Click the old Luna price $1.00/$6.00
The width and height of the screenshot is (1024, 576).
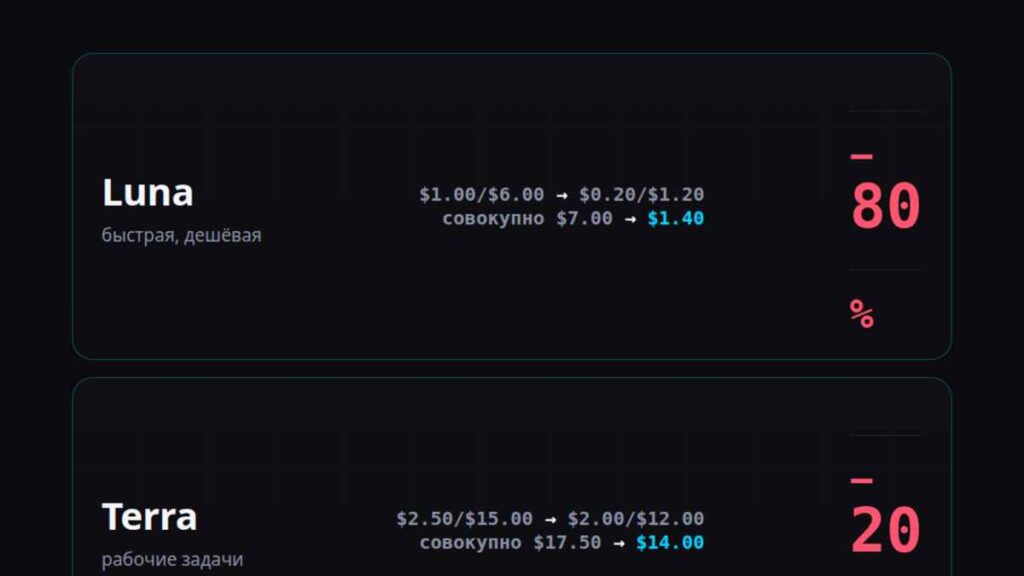(x=481, y=194)
